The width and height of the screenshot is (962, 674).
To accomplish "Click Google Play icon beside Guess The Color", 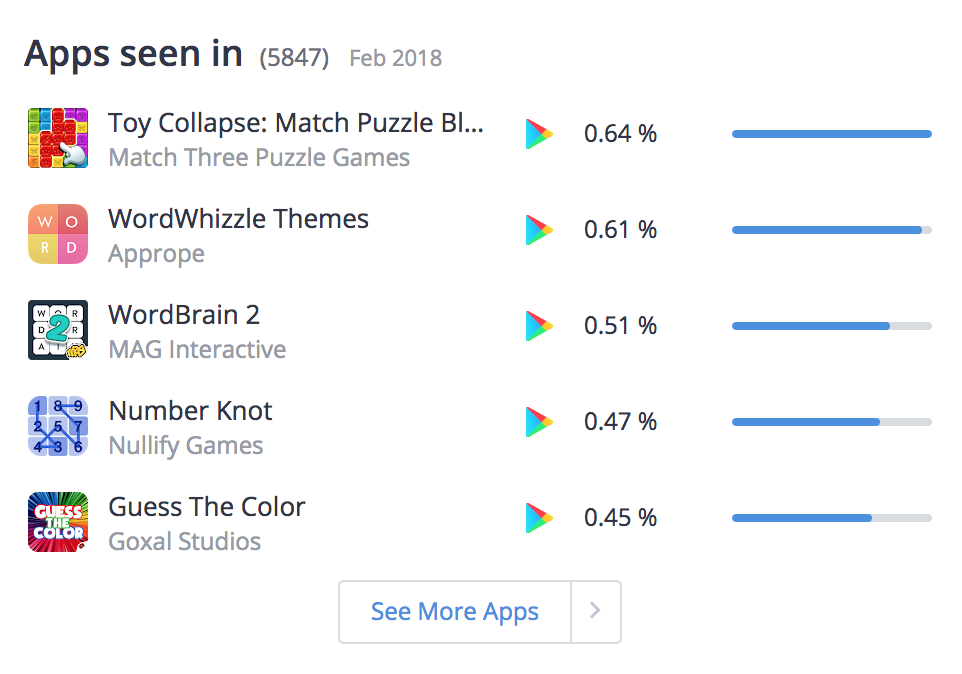I will click(539, 518).
